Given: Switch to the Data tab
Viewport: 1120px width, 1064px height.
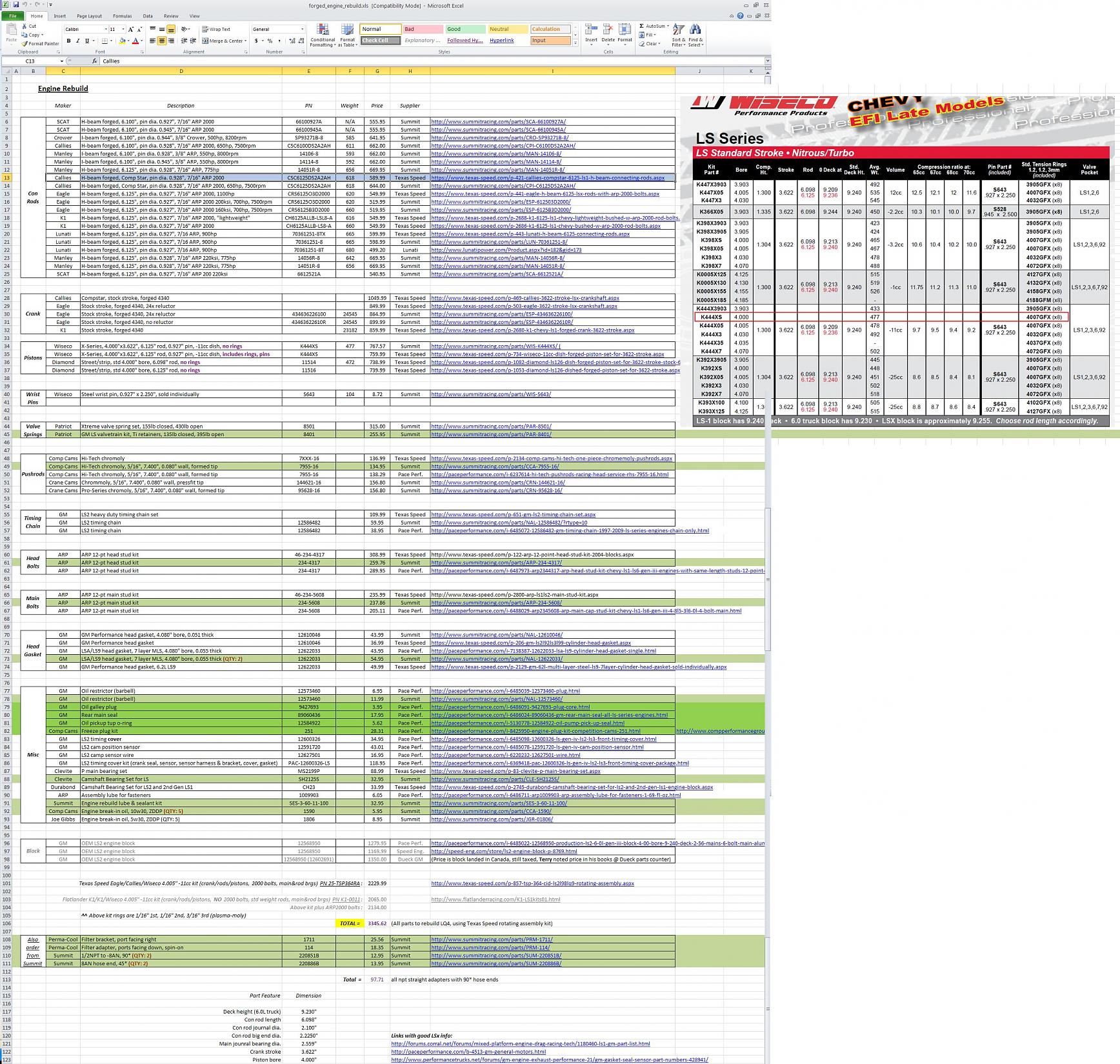Looking at the screenshot, I should click(148, 15).
